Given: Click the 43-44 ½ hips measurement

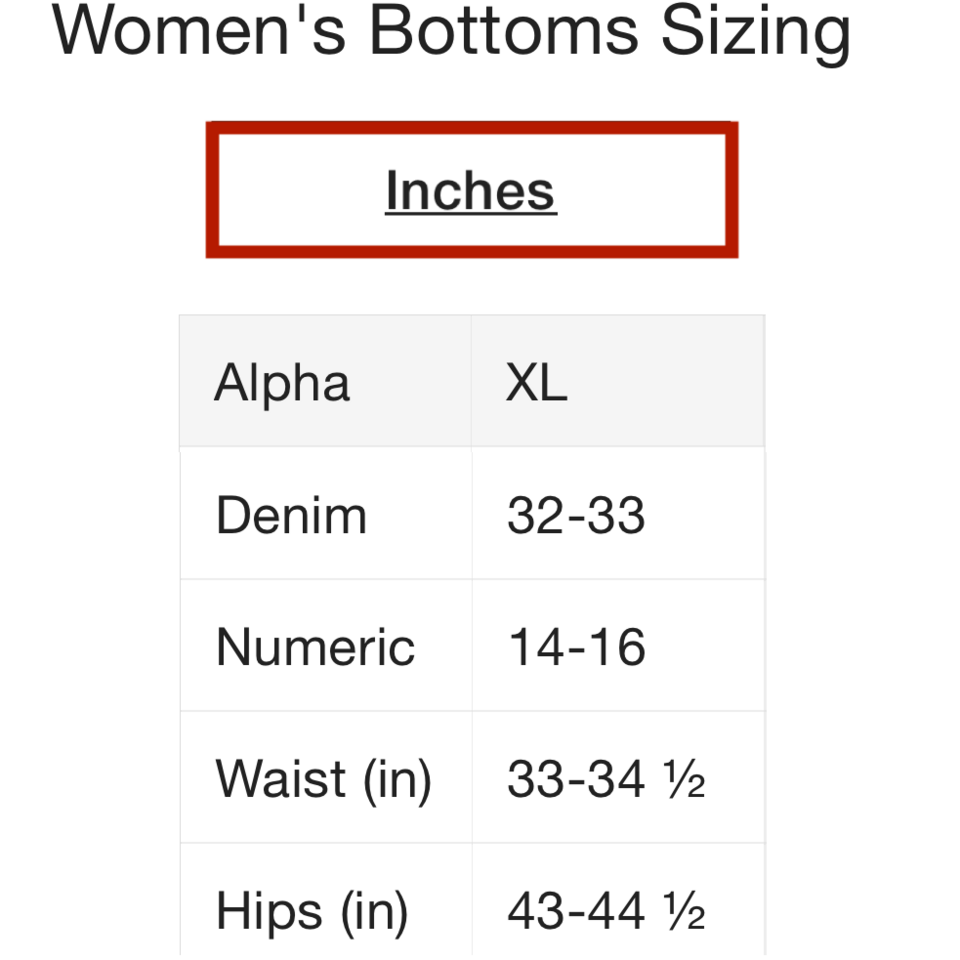Looking at the screenshot, I should [606, 911].
